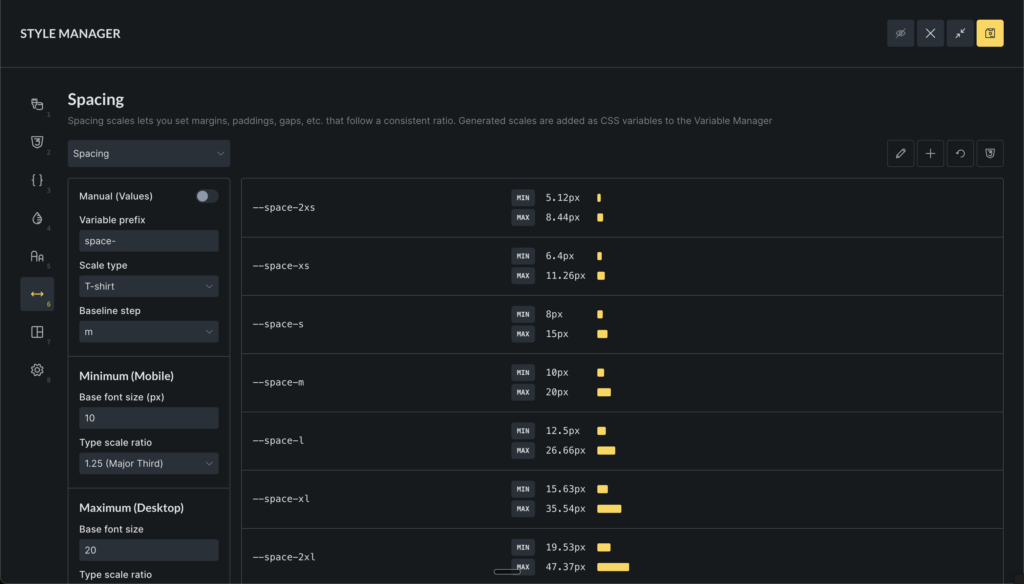Click the Variable prefix input field
Screen dimensions: 1024x584
pyautogui.click(x=149, y=241)
